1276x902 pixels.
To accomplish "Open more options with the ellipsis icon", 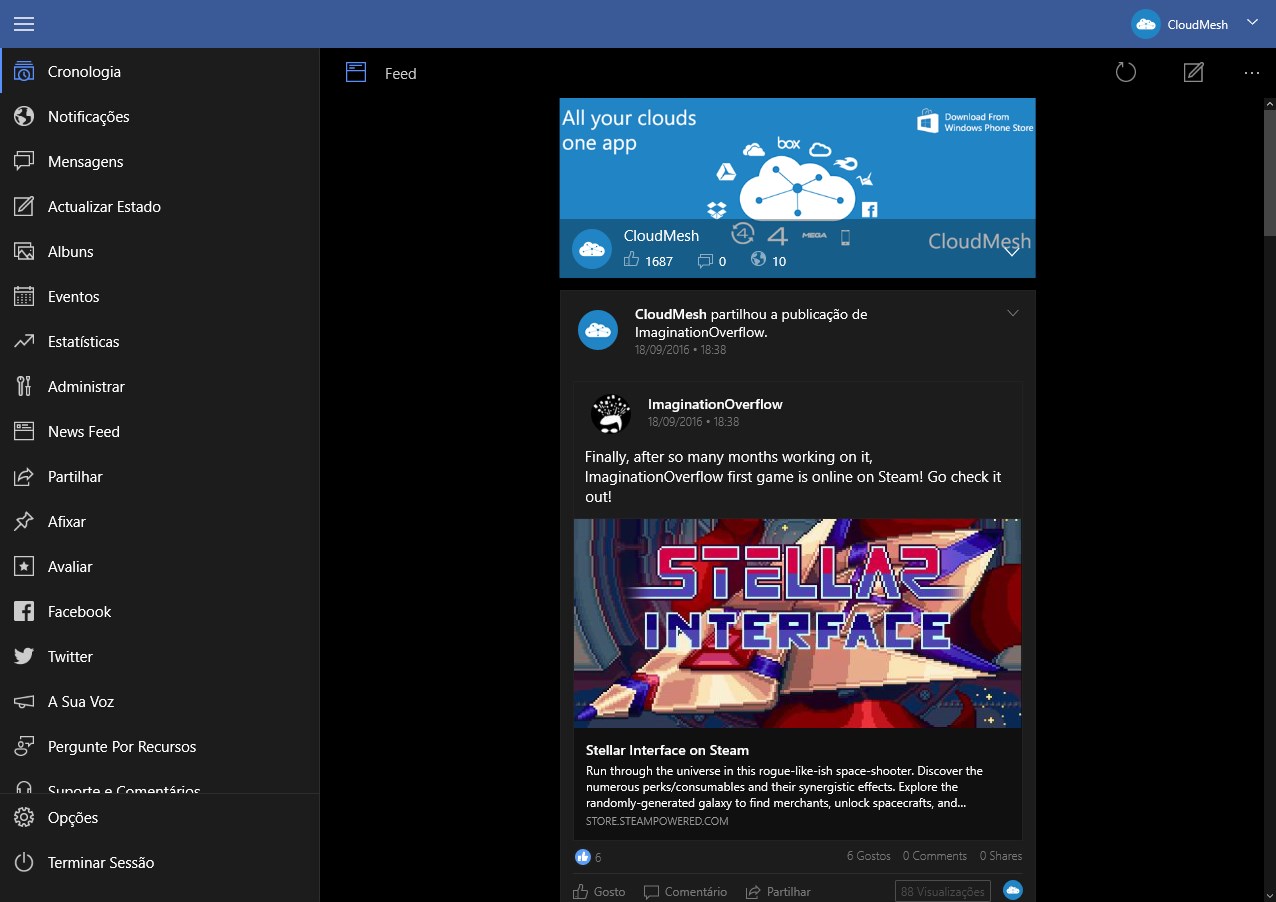I will (1251, 72).
